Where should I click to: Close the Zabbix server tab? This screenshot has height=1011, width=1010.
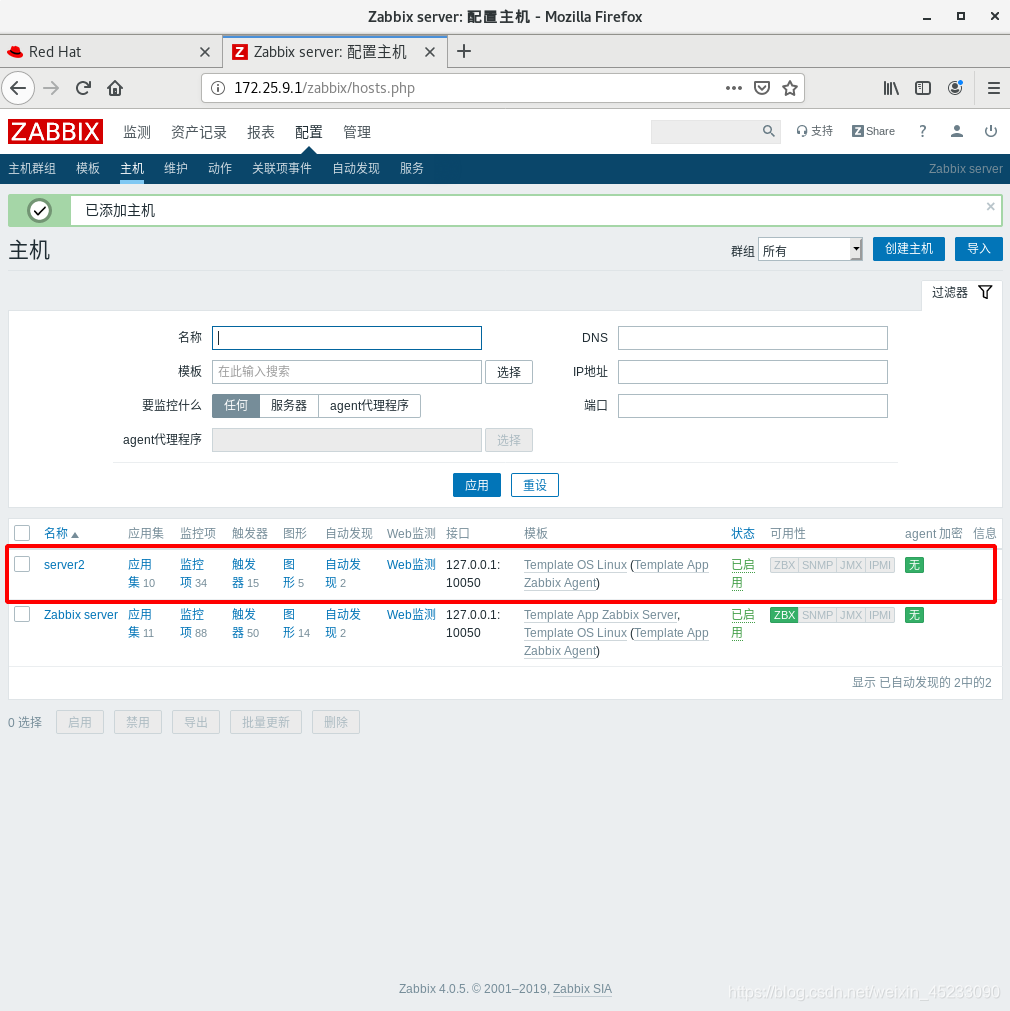[430, 52]
